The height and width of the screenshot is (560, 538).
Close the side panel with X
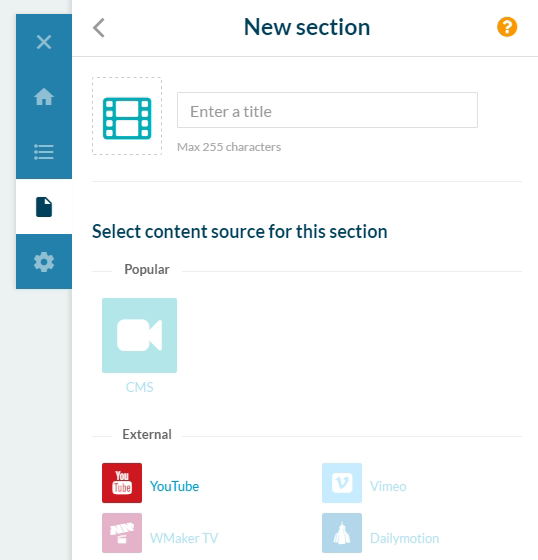coord(44,42)
